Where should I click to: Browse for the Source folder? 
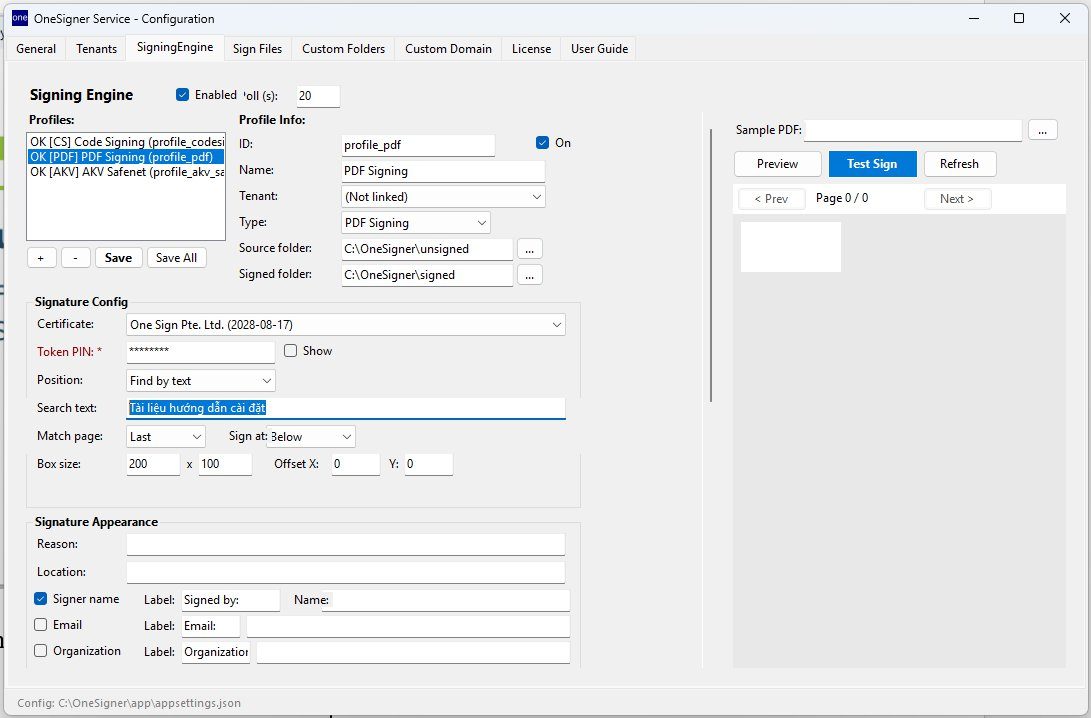(x=529, y=249)
